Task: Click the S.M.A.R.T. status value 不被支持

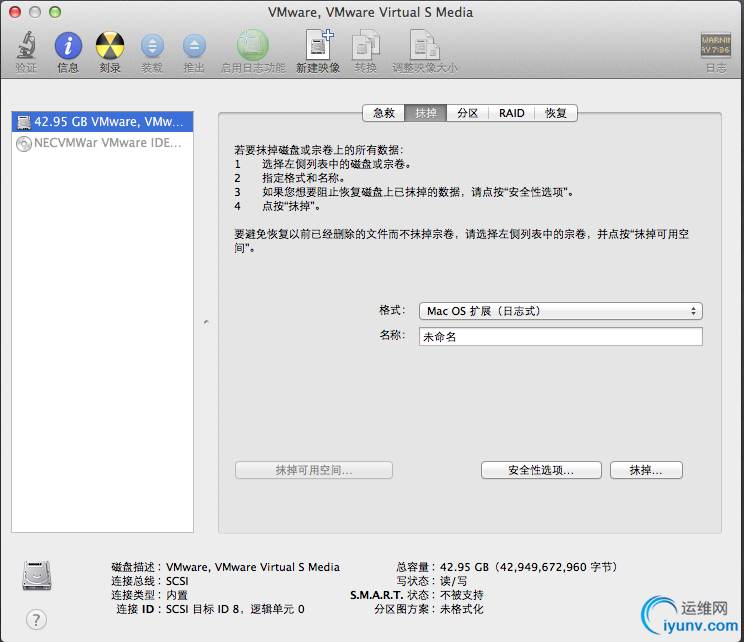Action: pyautogui.click(x=462, y=595)
